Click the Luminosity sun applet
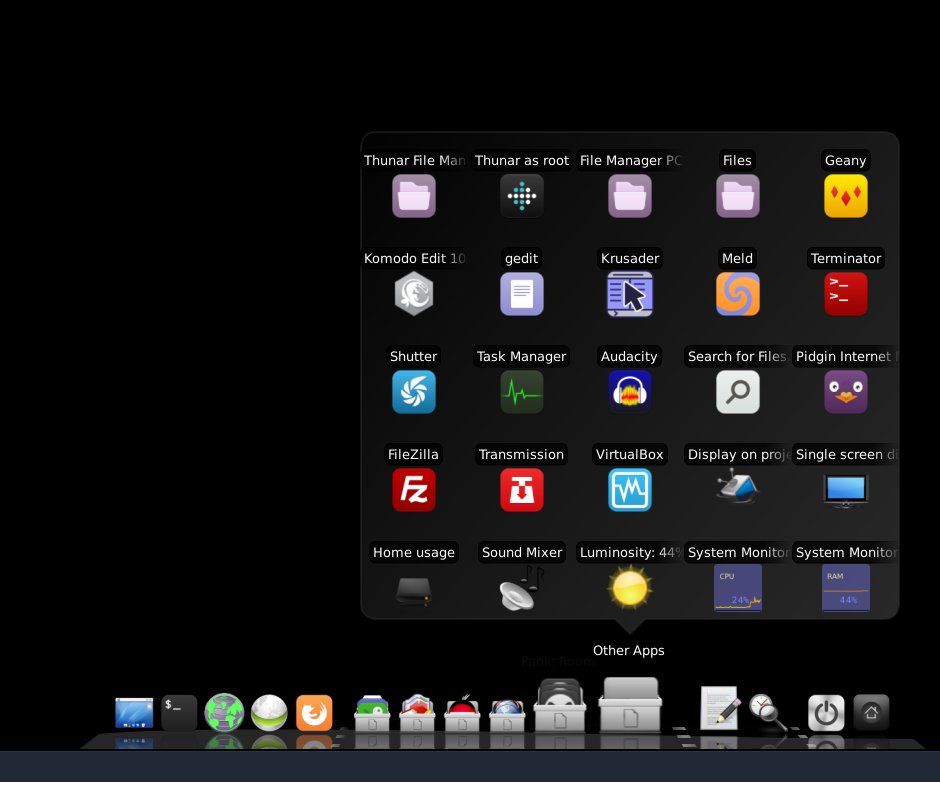The image size is (940, 785). click(629, 588)
